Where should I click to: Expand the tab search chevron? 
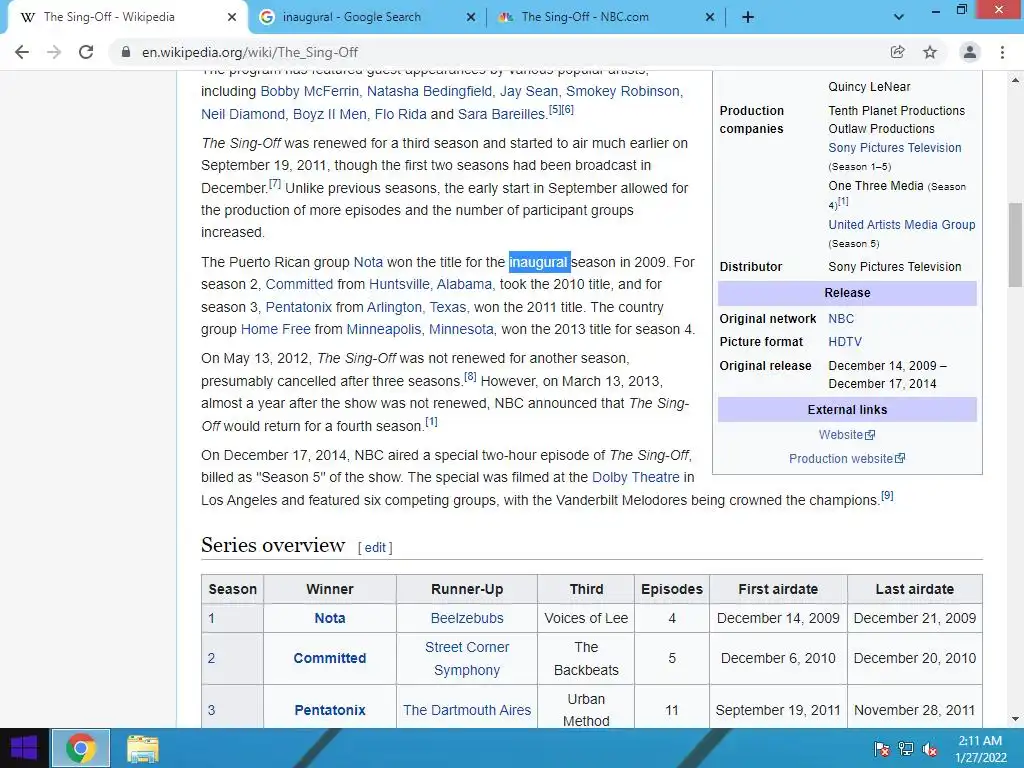point(899,17)
